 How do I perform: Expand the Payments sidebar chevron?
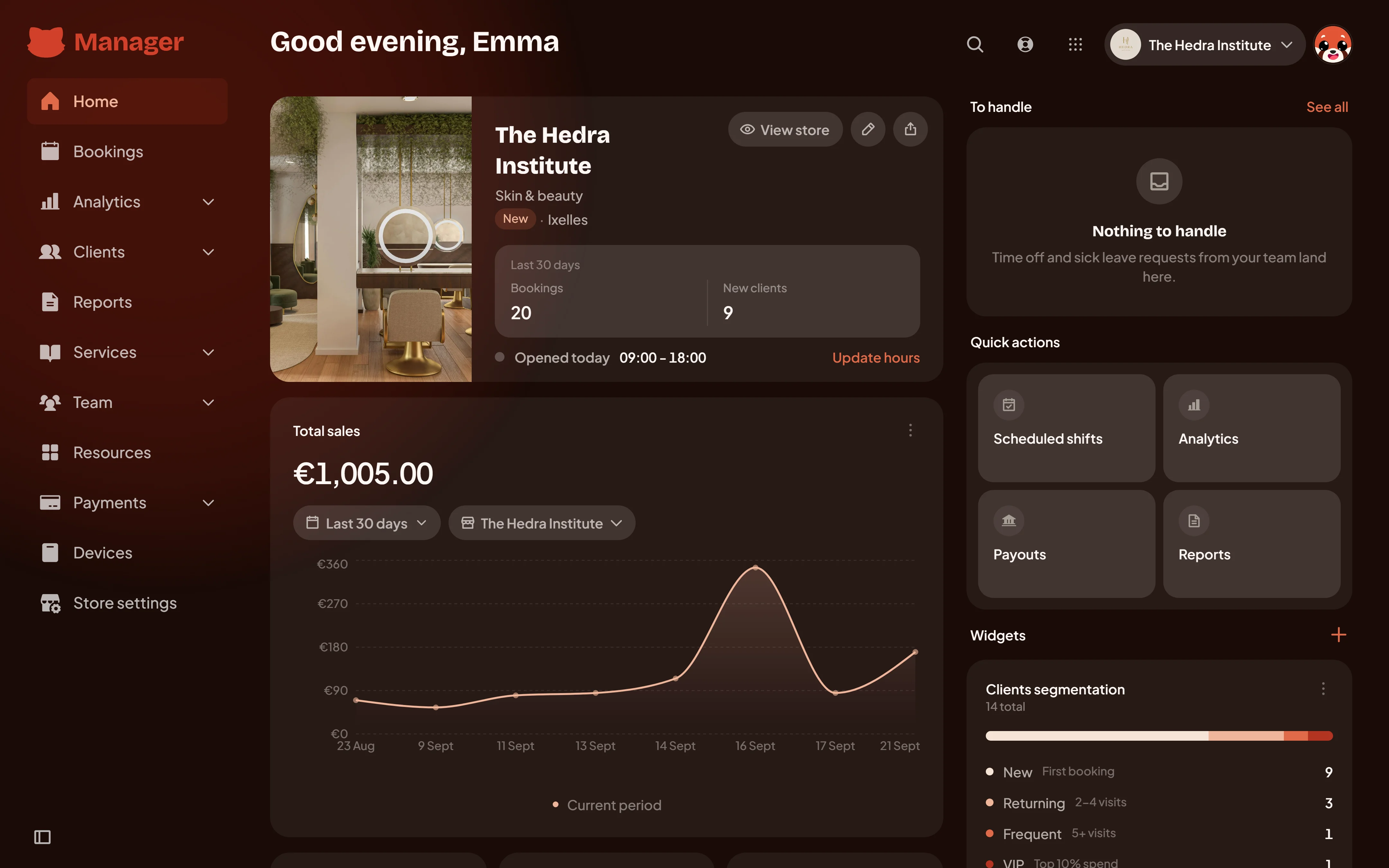[x=208, y=503]
